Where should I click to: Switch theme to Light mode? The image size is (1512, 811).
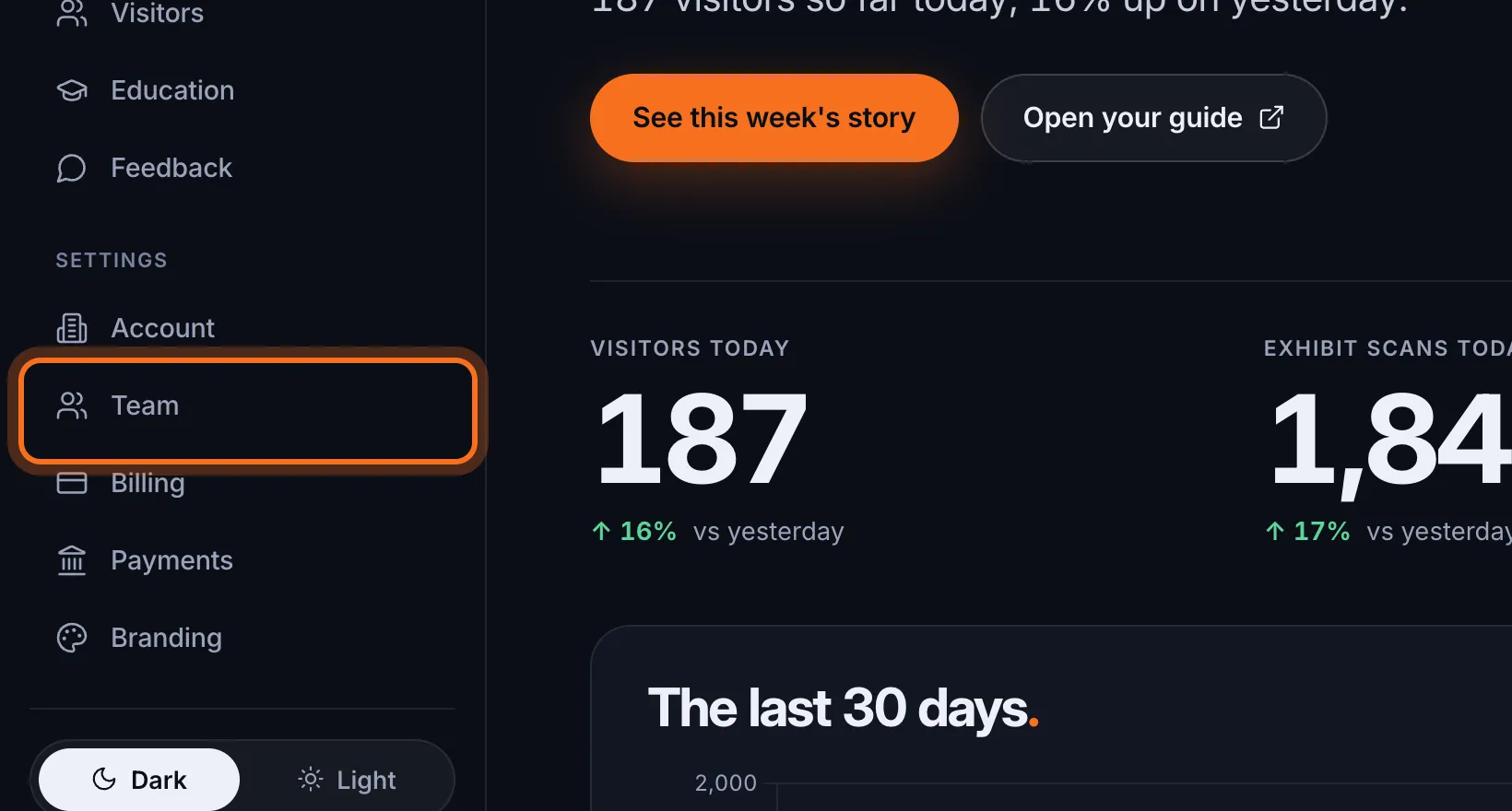click(347, 780)
